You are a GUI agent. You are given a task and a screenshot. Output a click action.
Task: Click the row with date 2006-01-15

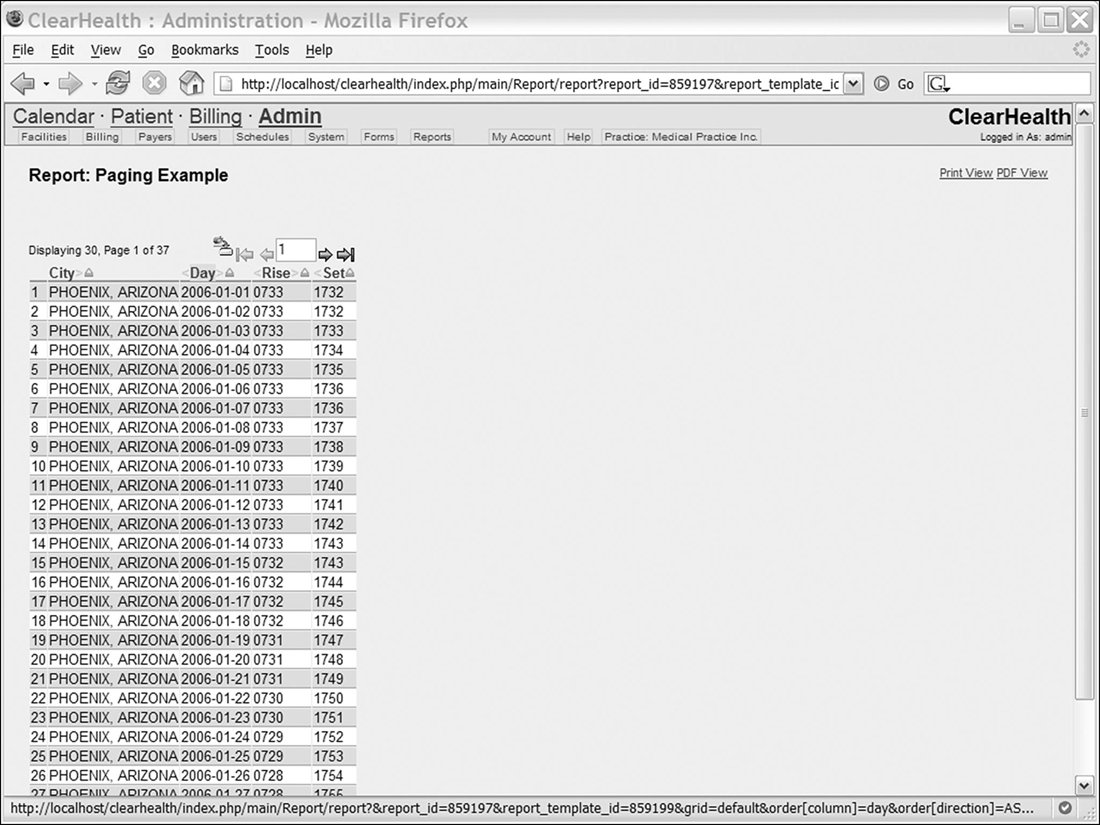pyautogui.click(x=193, y=563)
